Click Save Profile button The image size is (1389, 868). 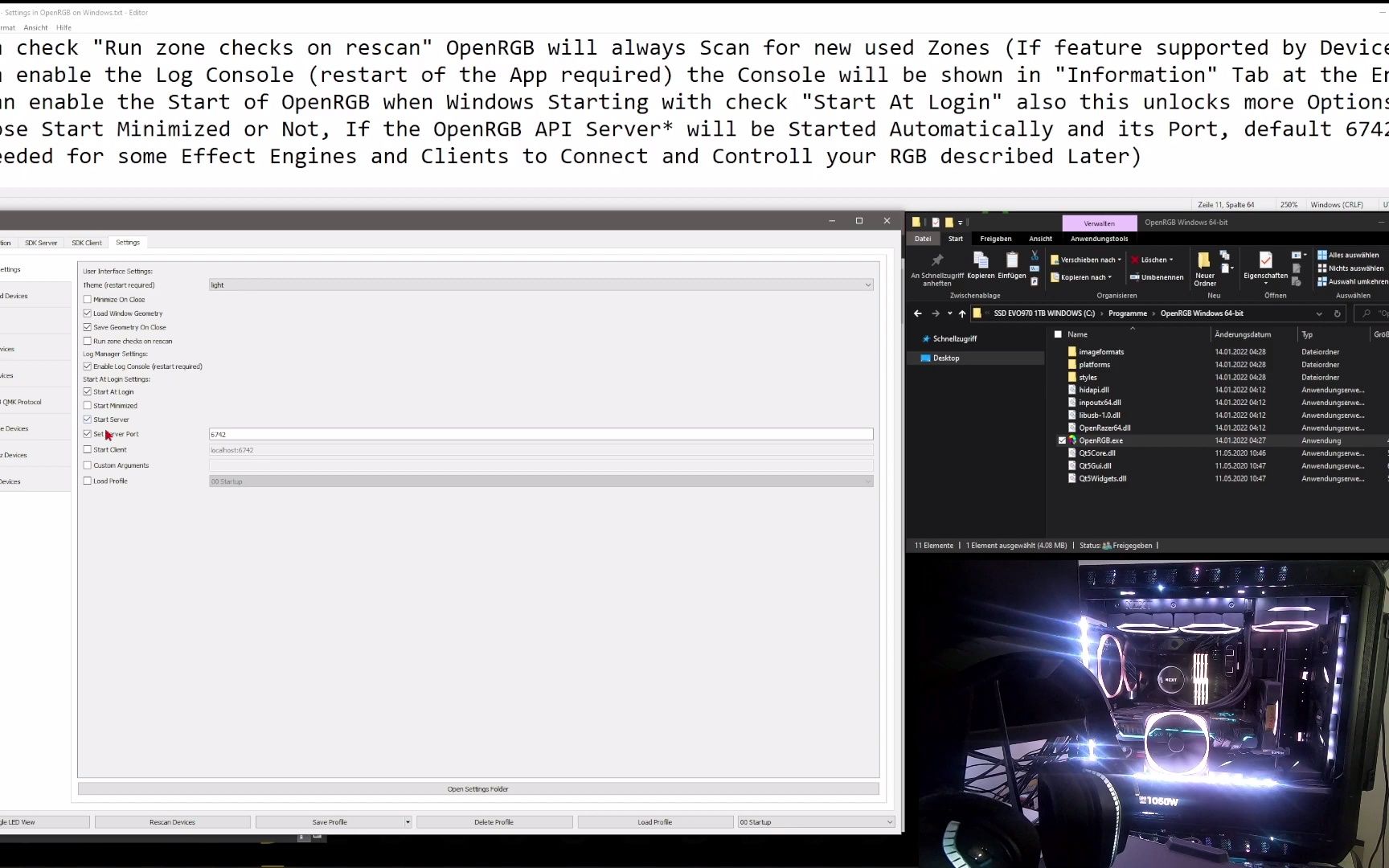click(330, 822)
